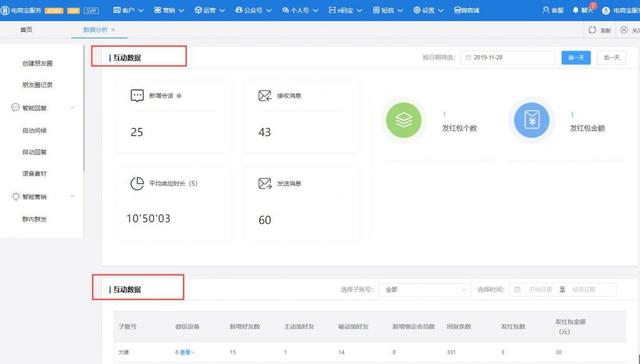Image resolution: width=640 pixels, height=364 pixels.
Task: Open the 运营 menu in top bar
Action: tap(209, 10)
